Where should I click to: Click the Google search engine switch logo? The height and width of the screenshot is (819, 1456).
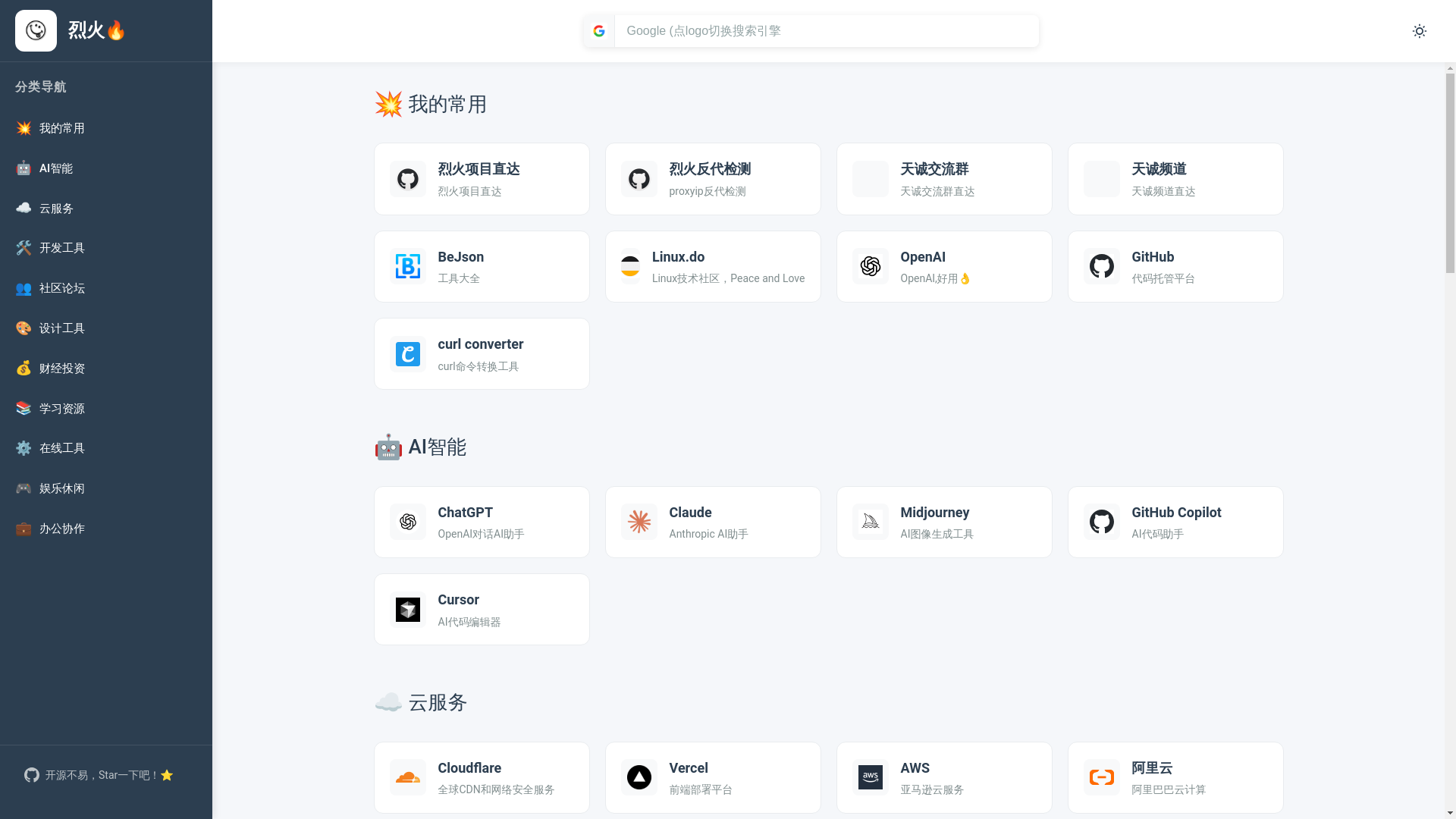(x=599, y=31)
